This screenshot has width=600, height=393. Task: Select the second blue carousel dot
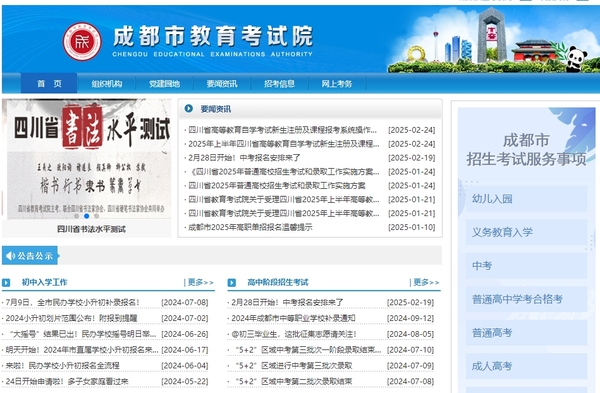86,216
